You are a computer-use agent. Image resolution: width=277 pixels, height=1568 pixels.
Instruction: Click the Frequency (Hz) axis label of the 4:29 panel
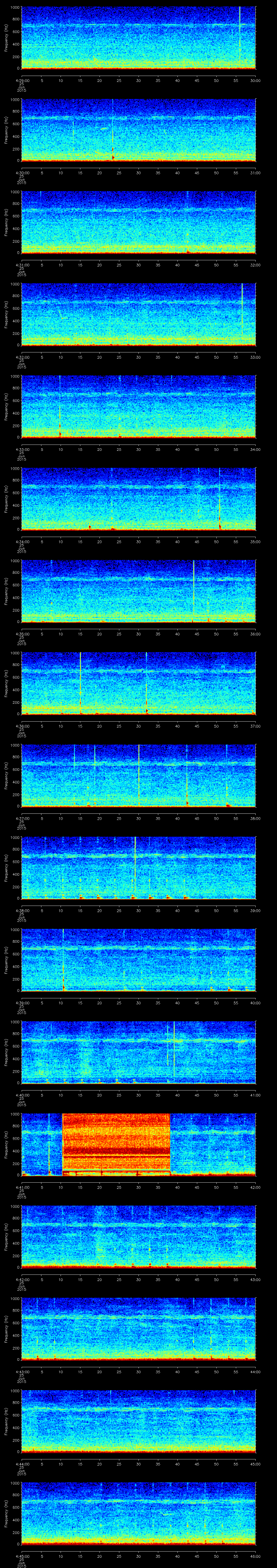6,38
